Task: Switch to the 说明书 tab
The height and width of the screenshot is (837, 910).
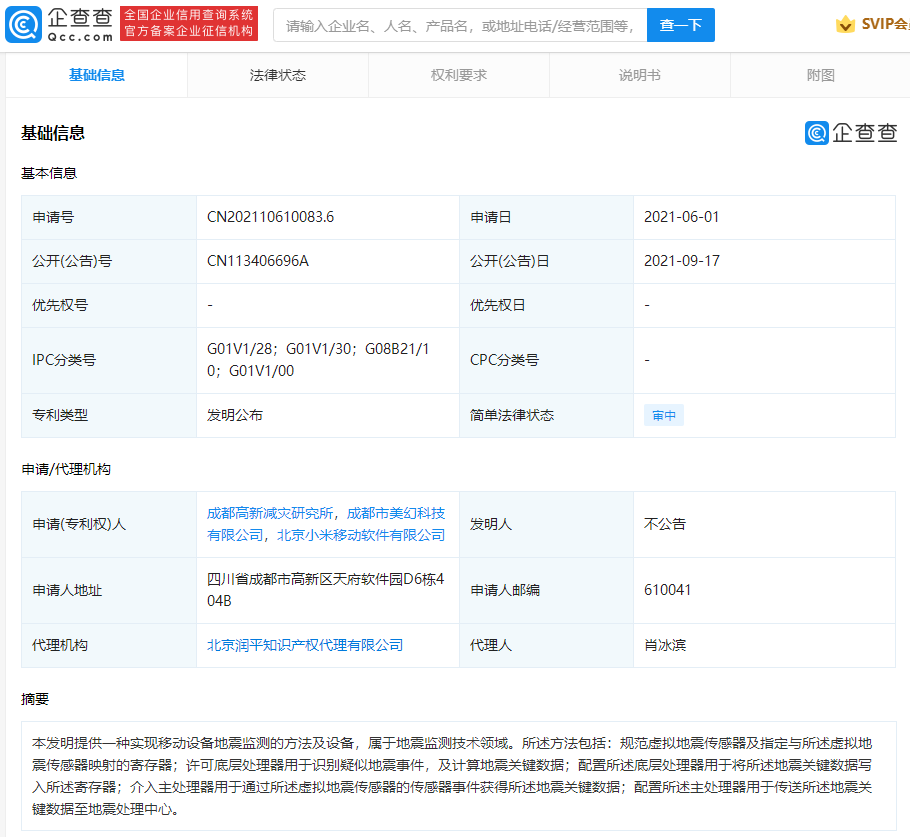Action: click(x=640, y=74)
